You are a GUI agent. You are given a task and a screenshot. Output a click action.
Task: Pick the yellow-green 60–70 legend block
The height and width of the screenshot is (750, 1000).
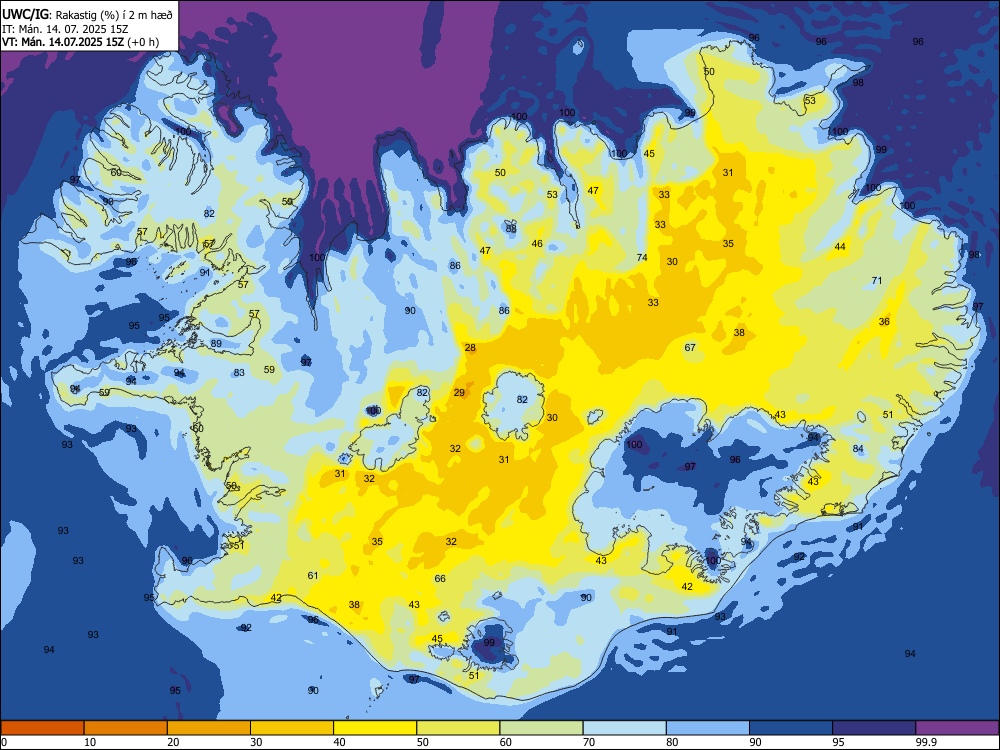(x=541, y=728)
